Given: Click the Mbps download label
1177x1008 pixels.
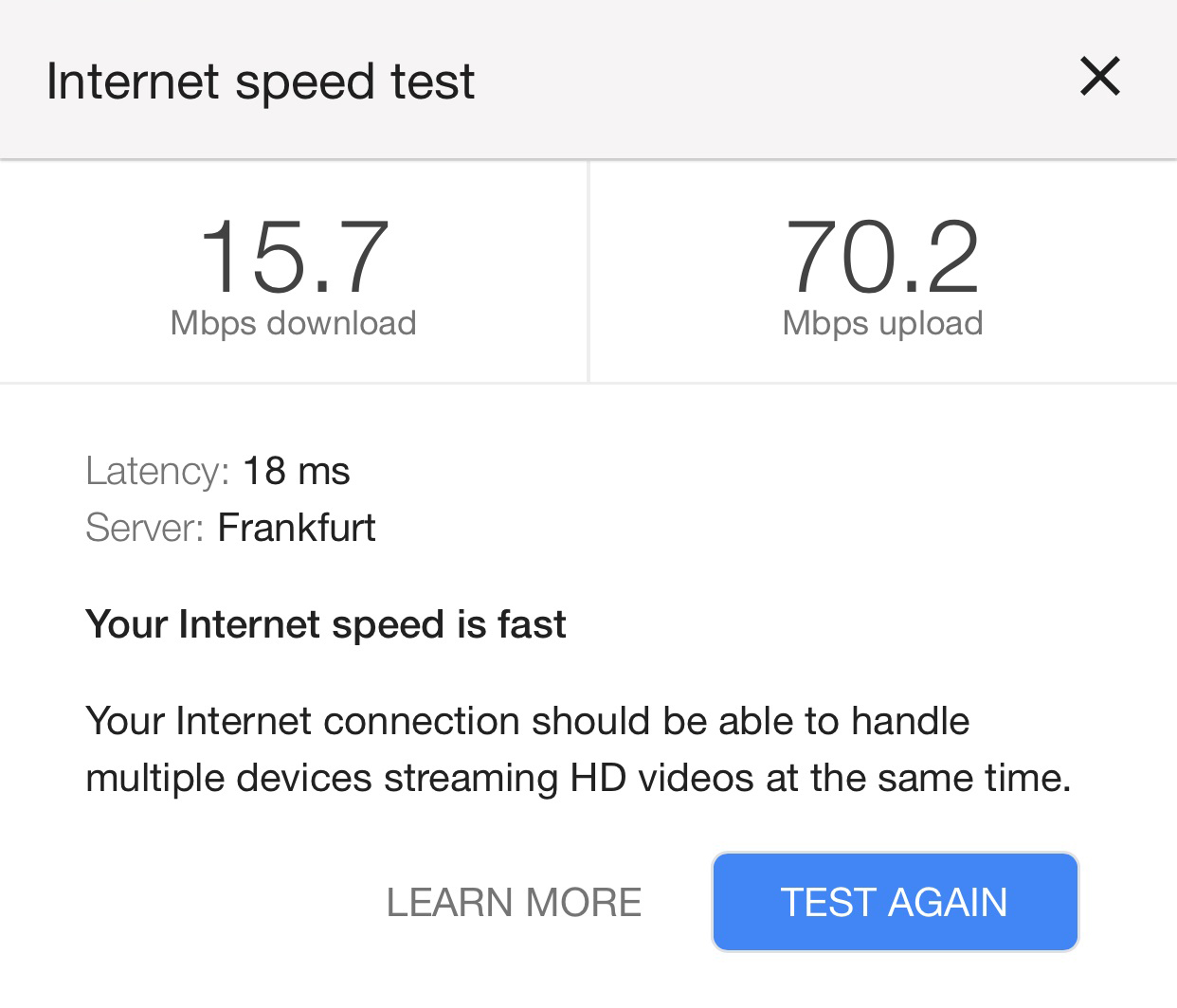Looking at the screenshot, I should (292, 322).
